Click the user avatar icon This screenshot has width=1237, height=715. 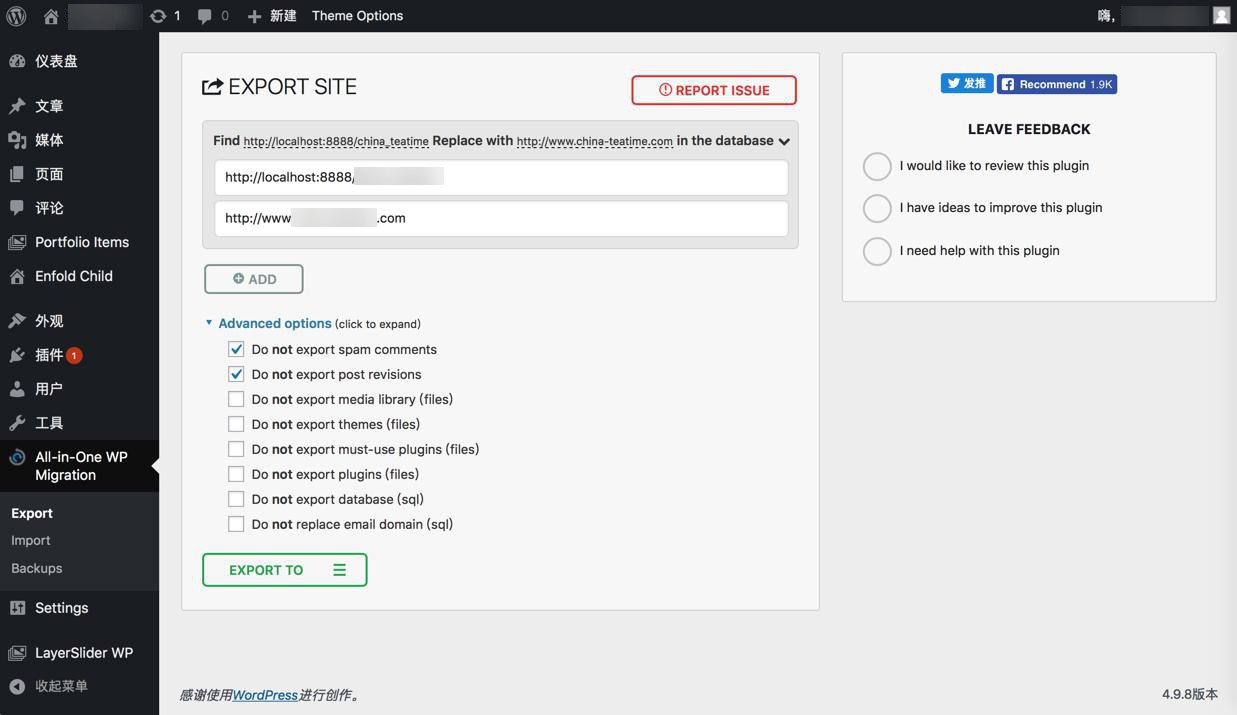pos(1221,16)
